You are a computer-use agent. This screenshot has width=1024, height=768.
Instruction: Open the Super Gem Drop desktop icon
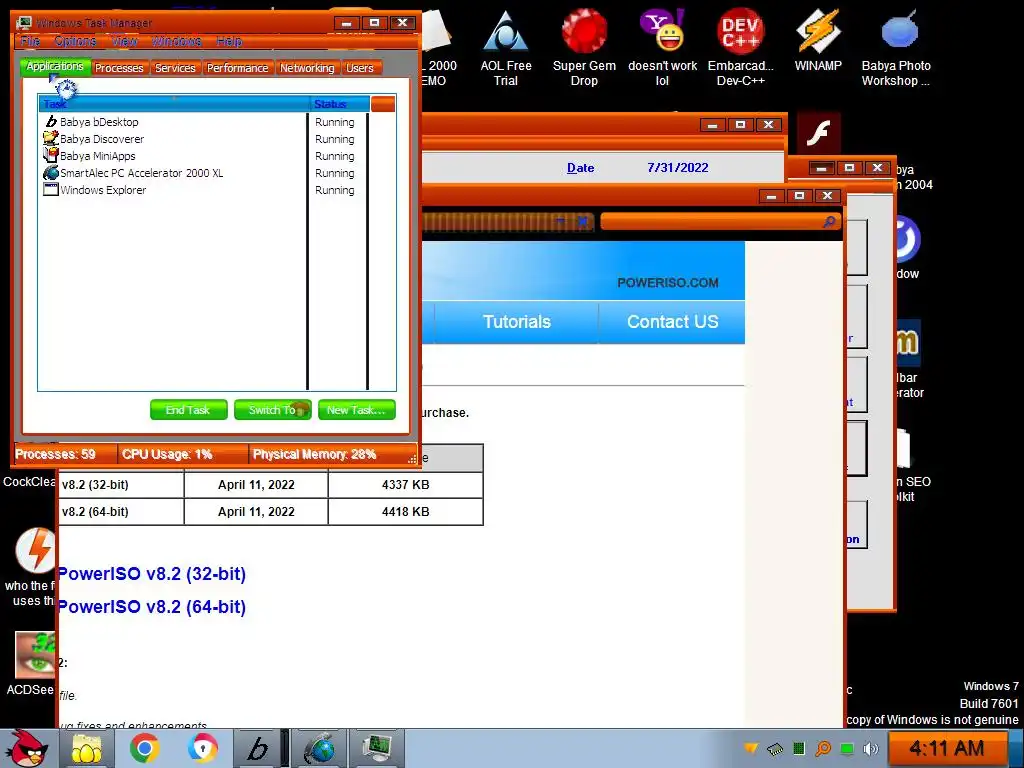584,48
